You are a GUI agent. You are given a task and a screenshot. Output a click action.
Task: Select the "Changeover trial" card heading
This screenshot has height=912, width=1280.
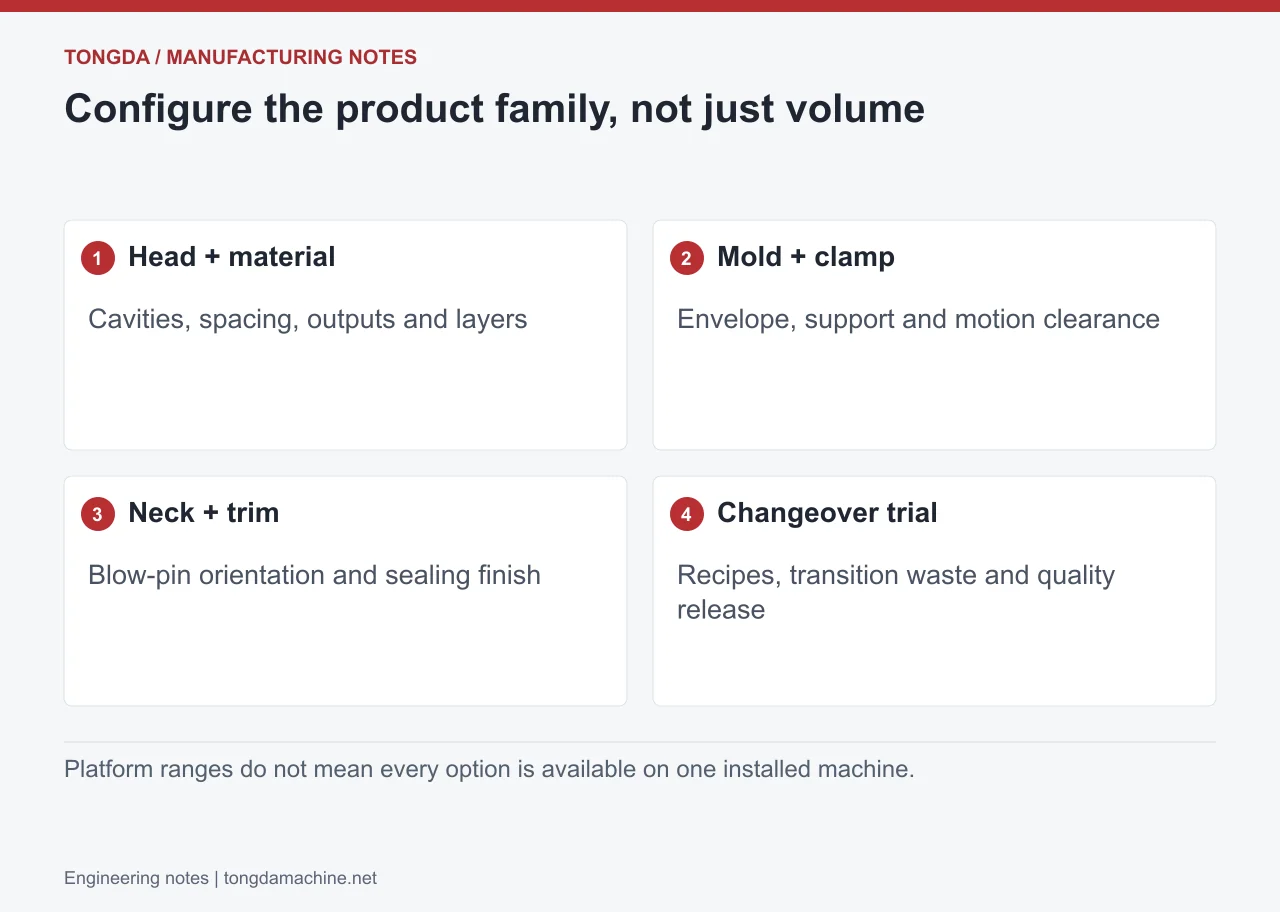click(x=827, y=513)
